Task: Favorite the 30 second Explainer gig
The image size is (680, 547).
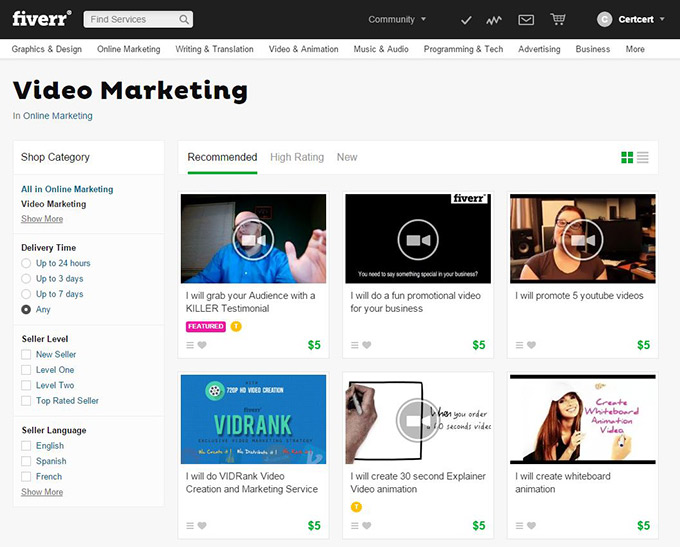Action: 367,526
